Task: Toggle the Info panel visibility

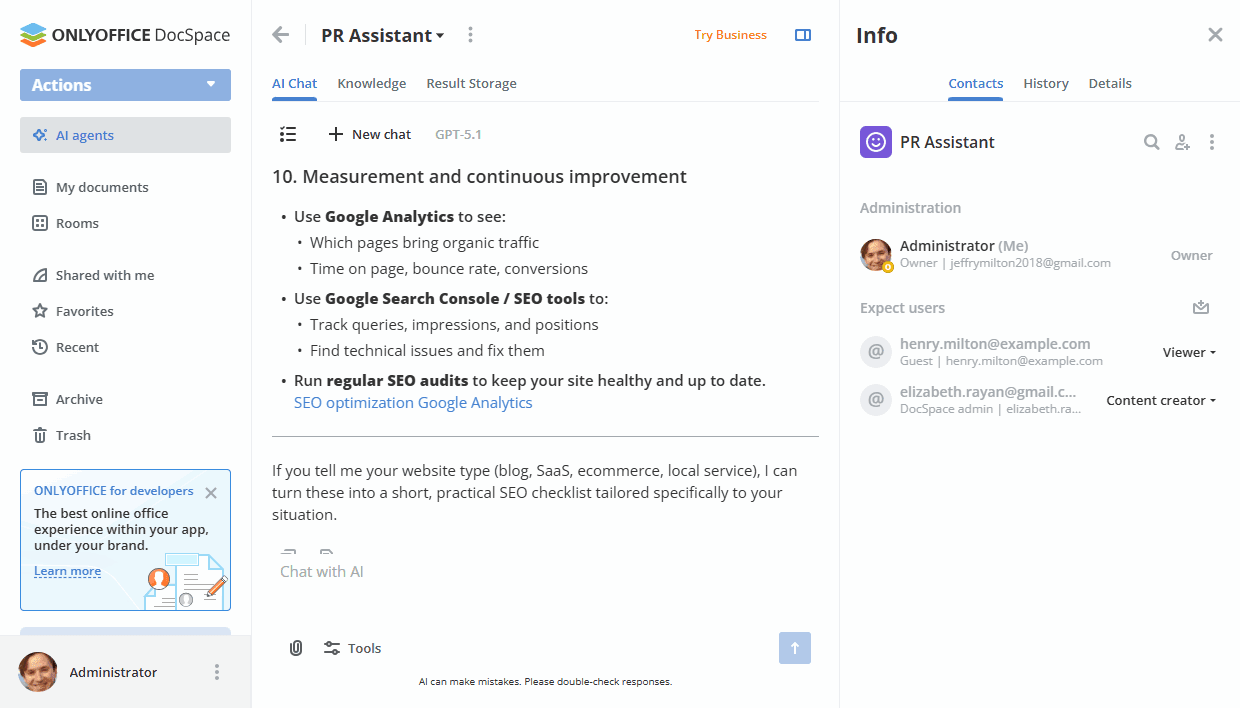Action: (803, 35)
